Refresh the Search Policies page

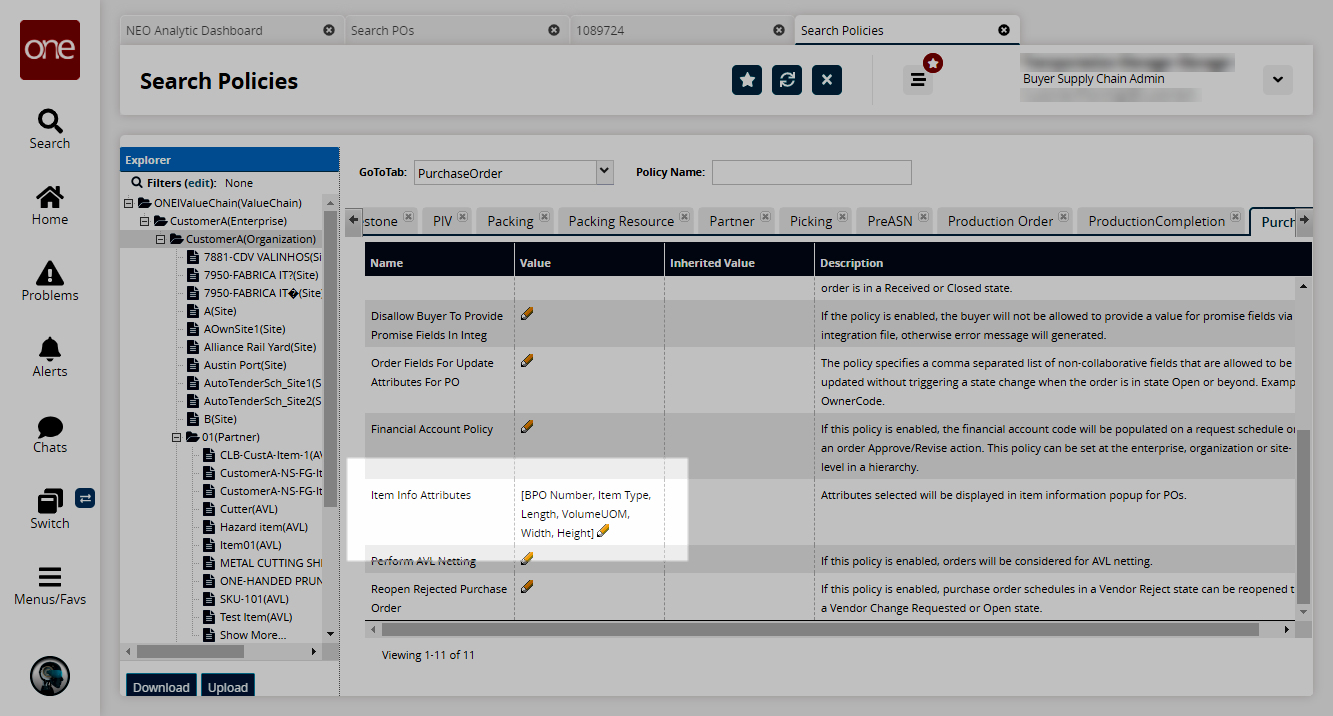[787, 80]
